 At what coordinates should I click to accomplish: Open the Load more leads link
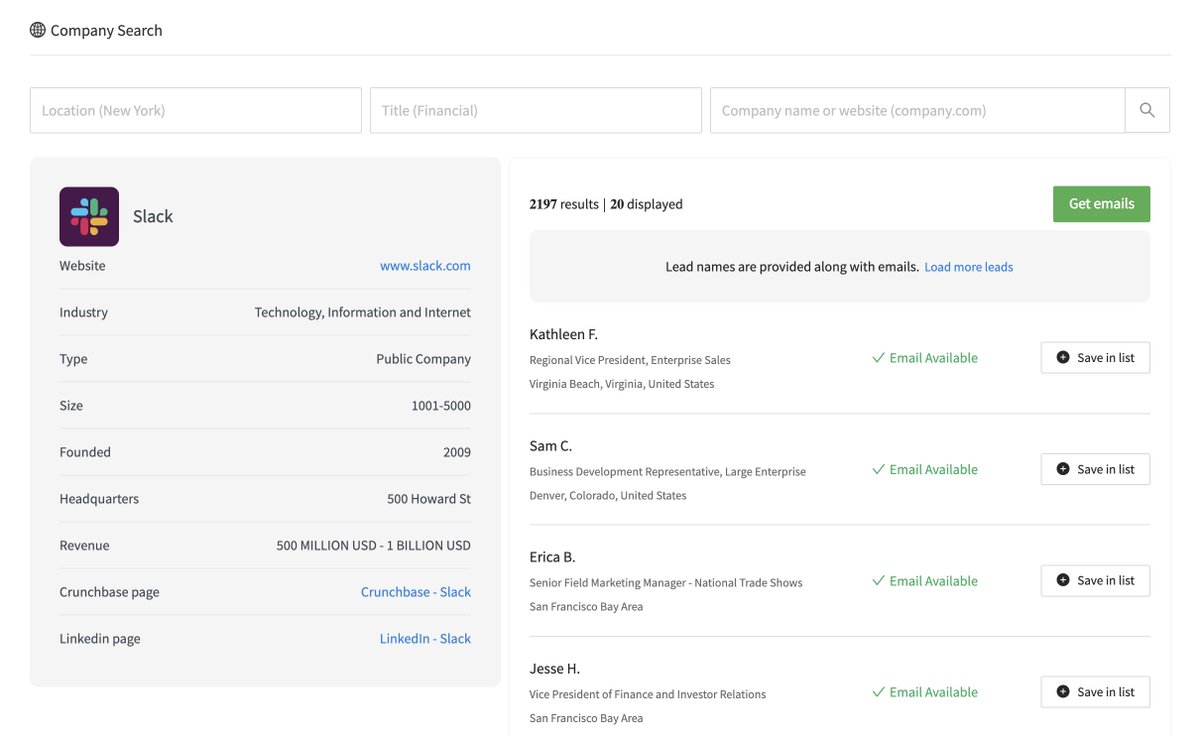[x=968, y=266]
